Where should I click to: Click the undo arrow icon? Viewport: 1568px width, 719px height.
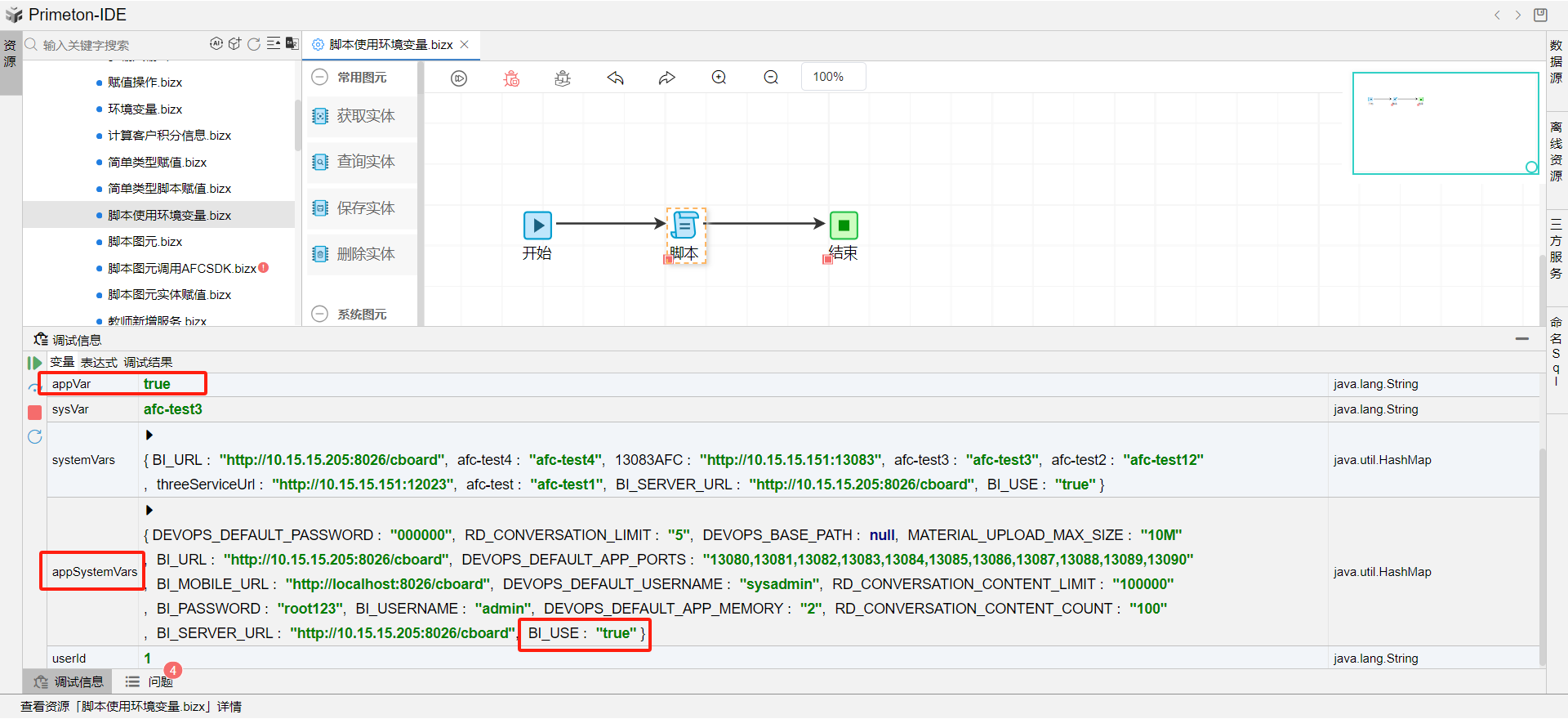[x=615, y=78]
